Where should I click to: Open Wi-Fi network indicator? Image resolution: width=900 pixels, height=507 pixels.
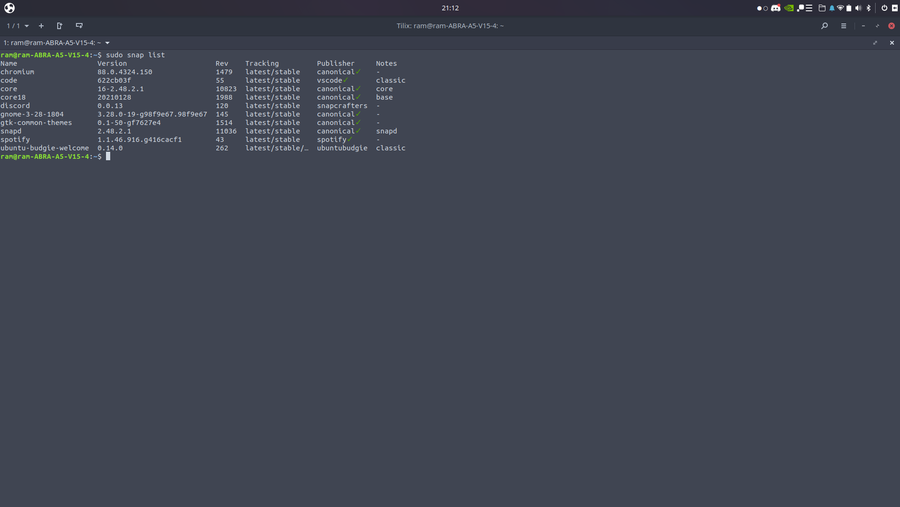click(x=840, y=8)
